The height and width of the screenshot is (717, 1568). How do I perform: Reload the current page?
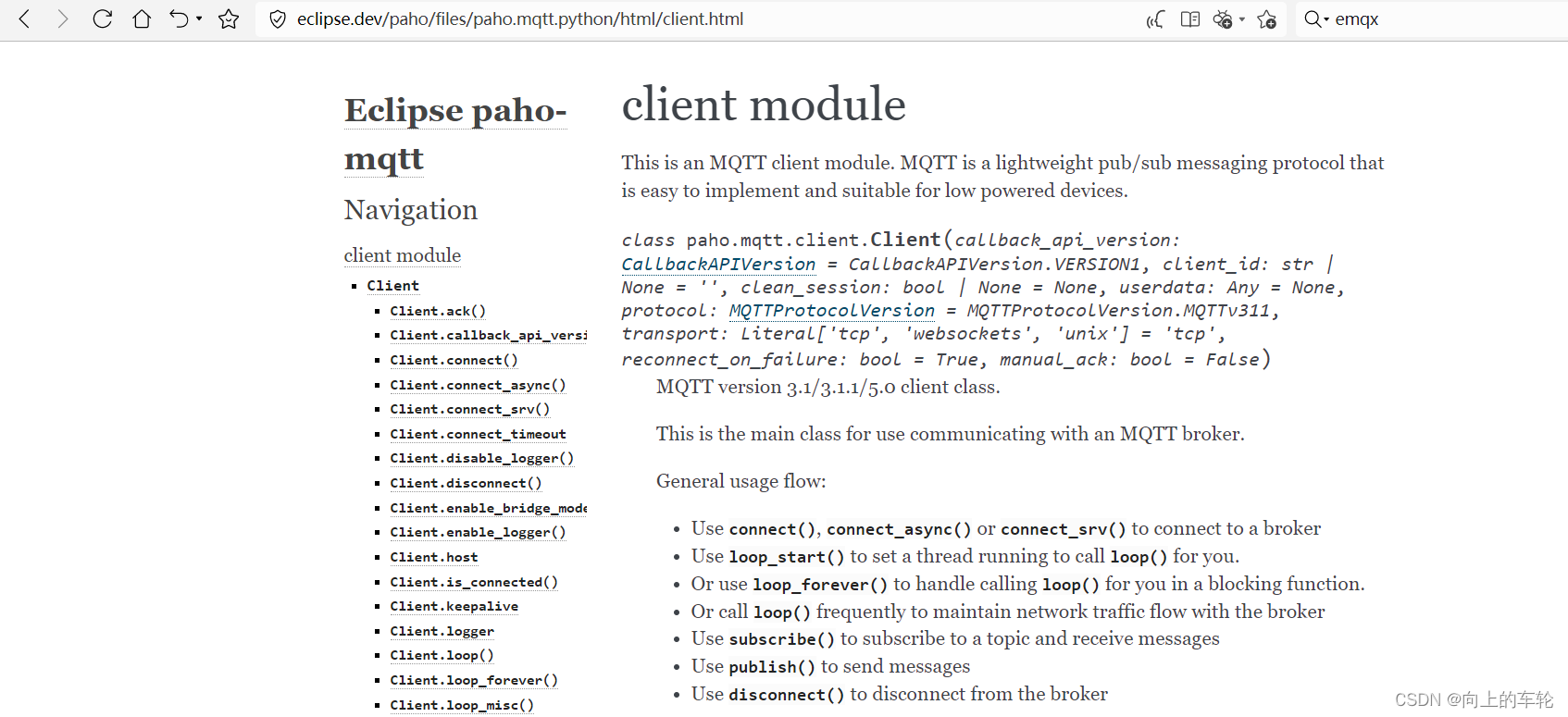[102, 19]
